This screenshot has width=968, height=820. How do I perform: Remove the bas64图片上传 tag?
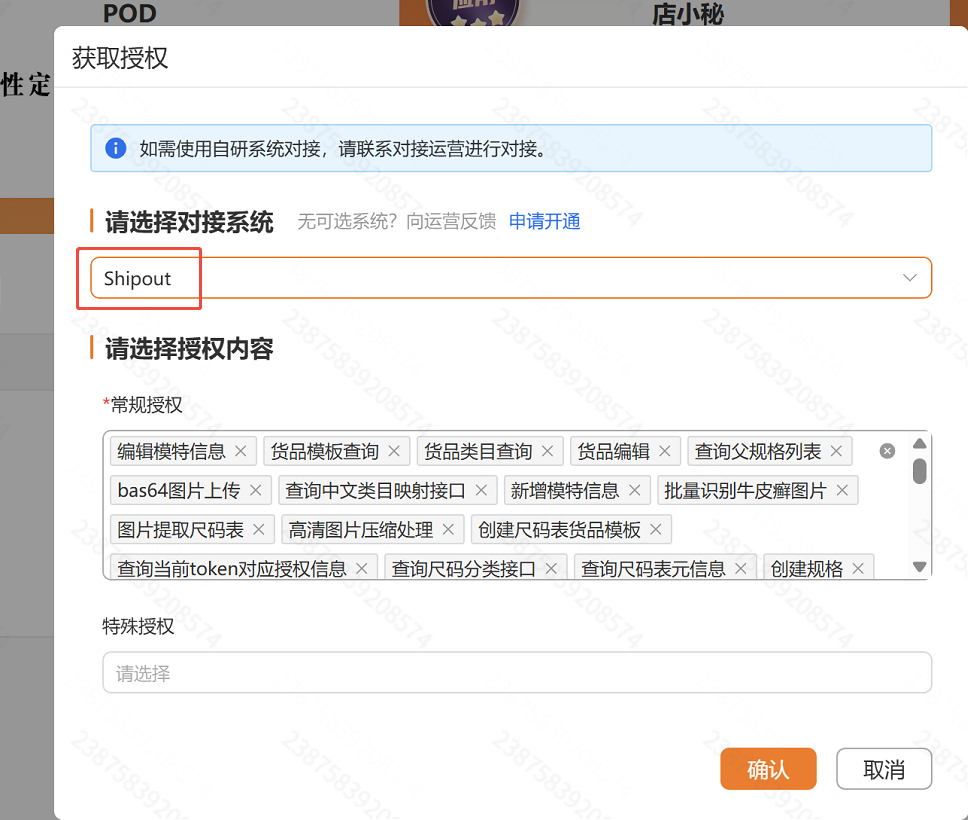pyautogui.click(x=256, y=491)
